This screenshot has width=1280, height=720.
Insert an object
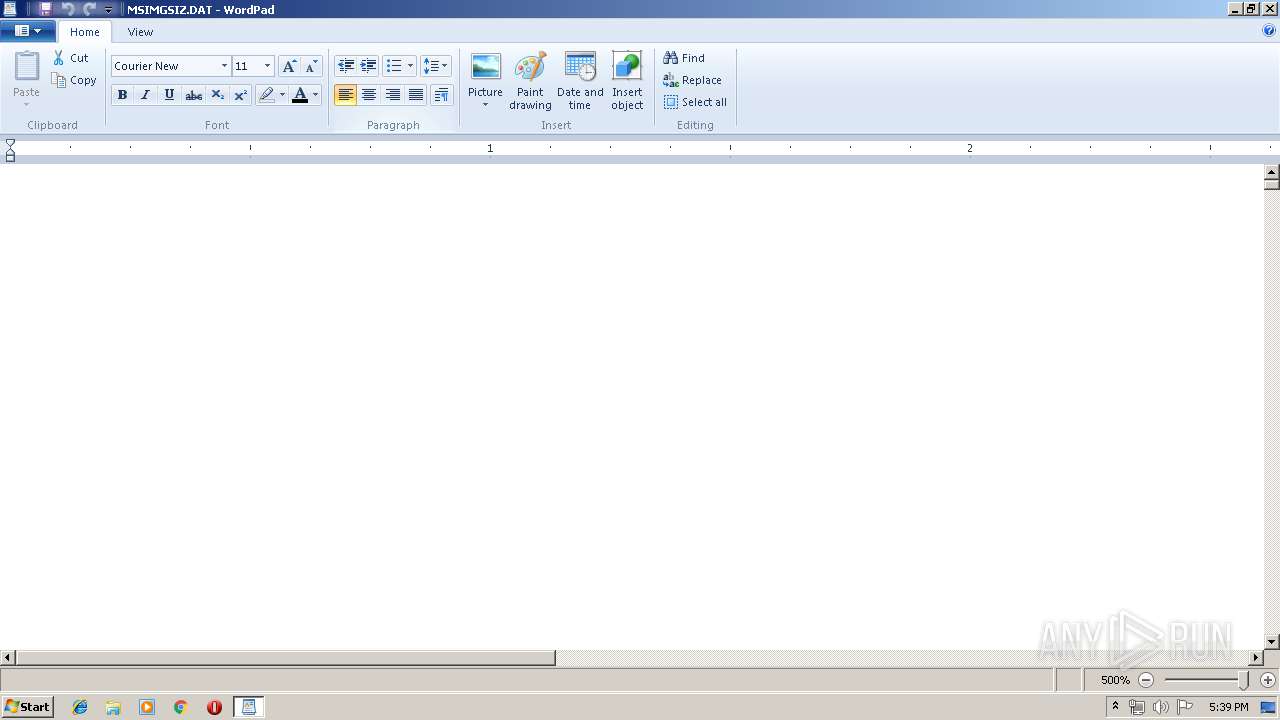point(627,81)
